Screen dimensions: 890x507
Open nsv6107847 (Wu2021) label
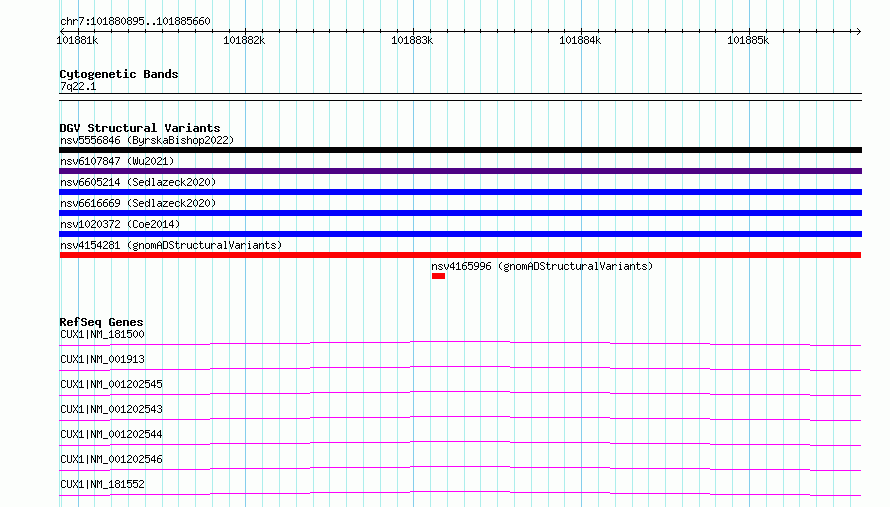coord(117,161)
